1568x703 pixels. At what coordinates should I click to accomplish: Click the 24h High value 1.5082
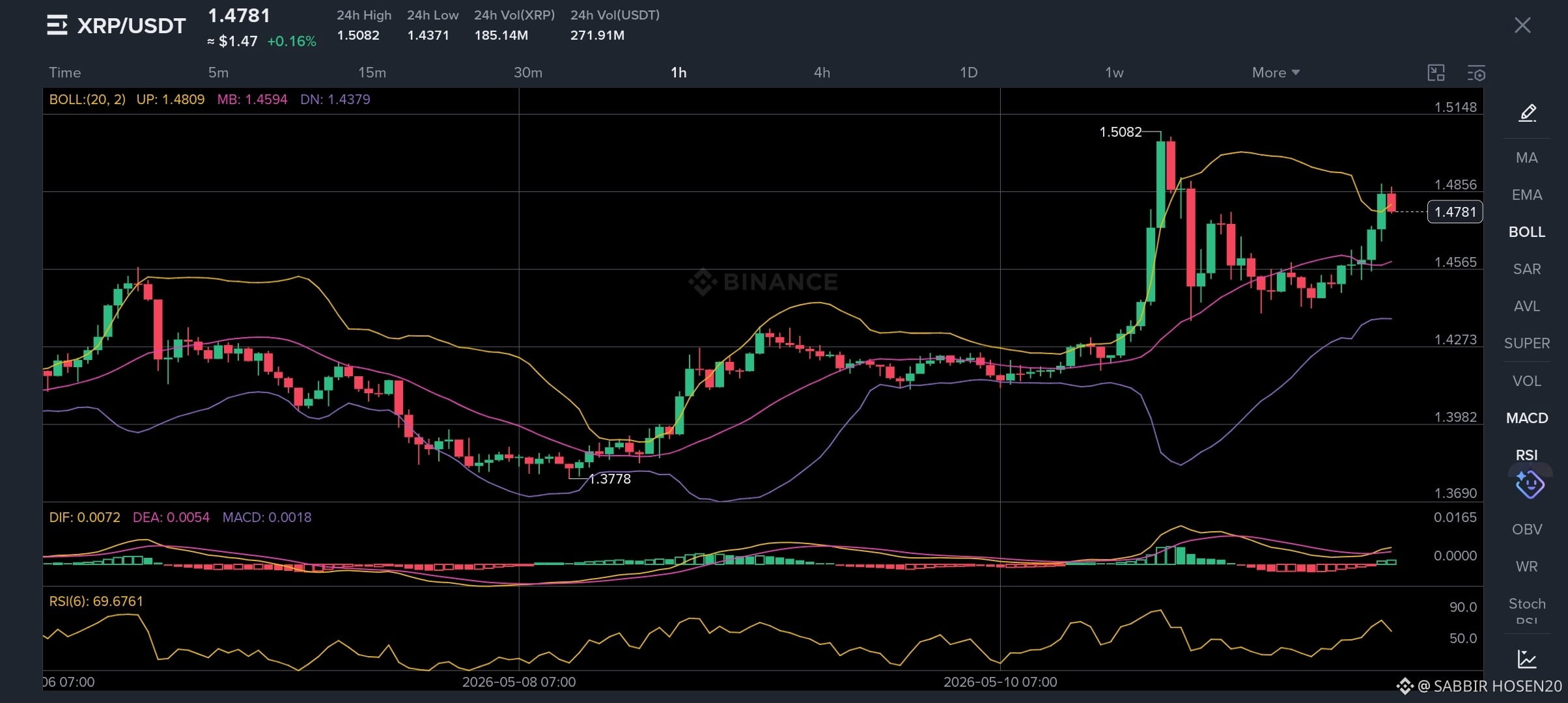click(x=358, y=35)
